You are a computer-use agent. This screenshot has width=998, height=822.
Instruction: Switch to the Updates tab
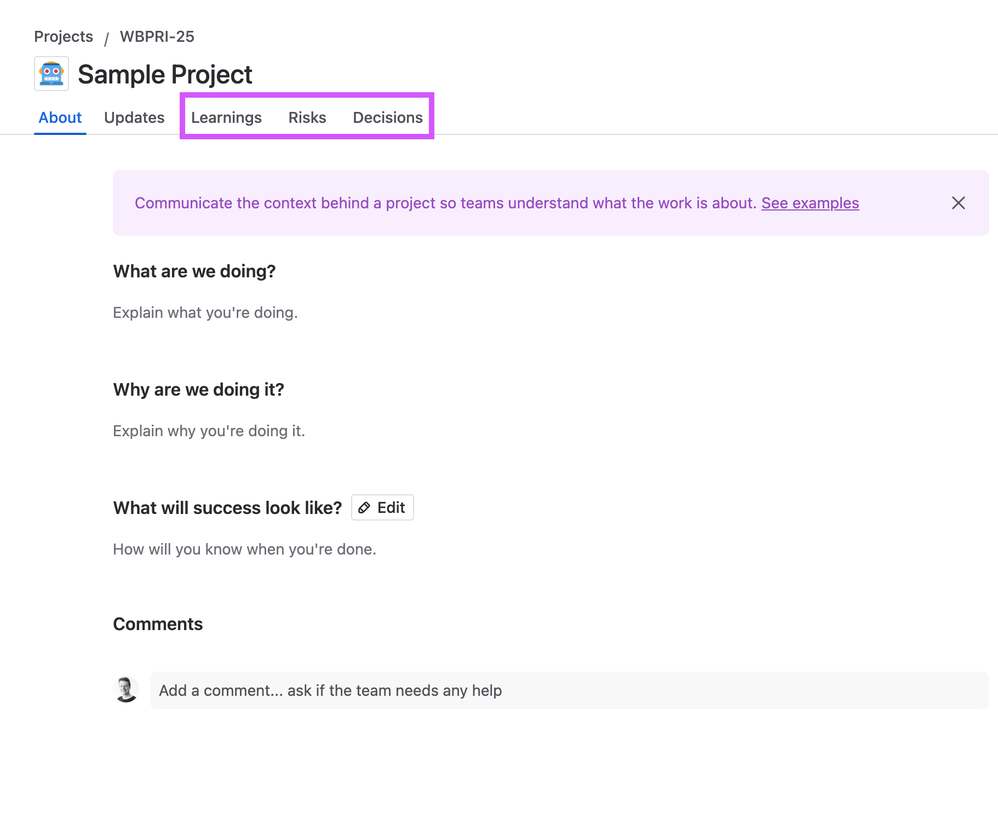click(134, 118)
